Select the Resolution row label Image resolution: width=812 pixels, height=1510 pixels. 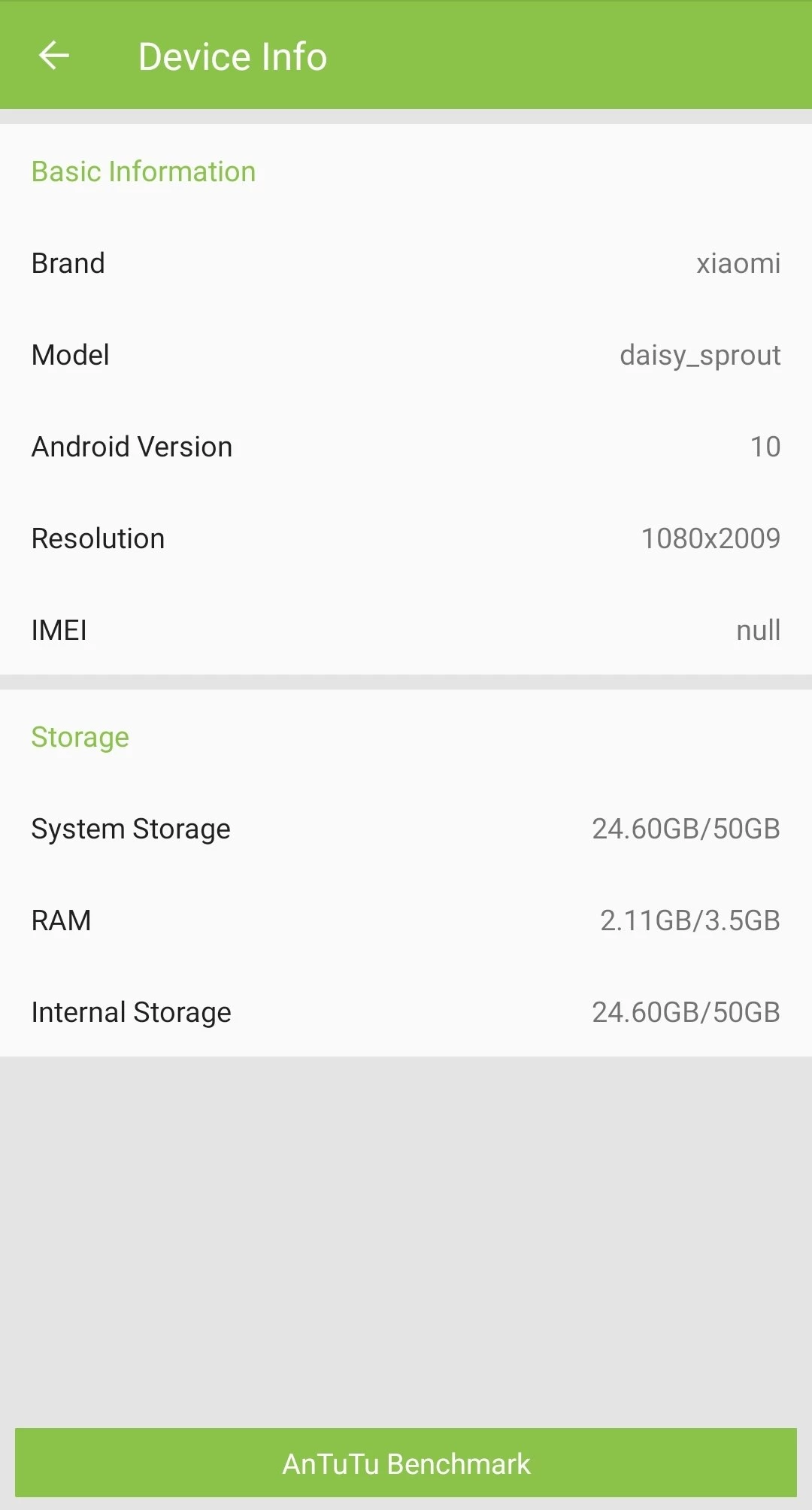[98, 539]
